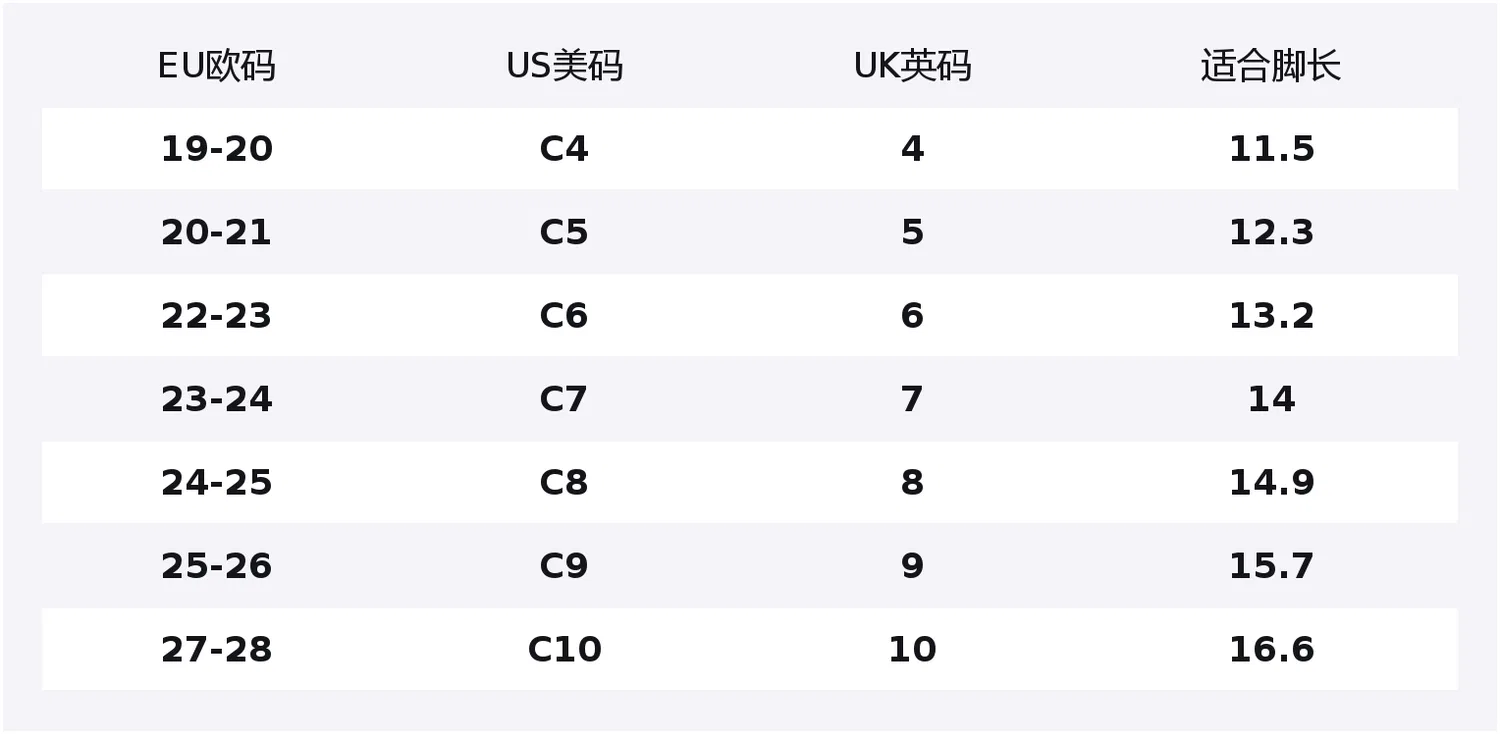Click the C6 US size cell
This screenshot has height=734, width=1500.
tap(564, 316)
